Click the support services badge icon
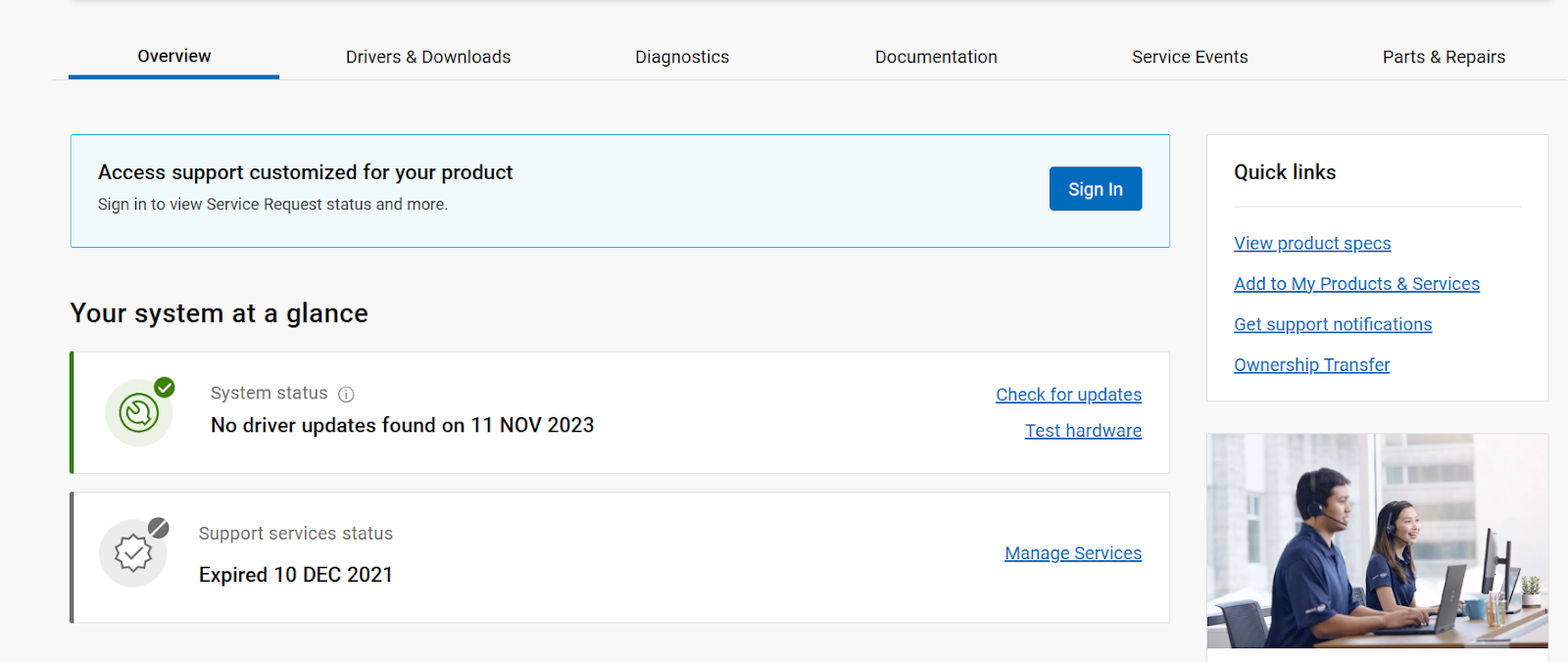Image resolution: width=1568 pixels, height=662 pixels. (133, 554)
